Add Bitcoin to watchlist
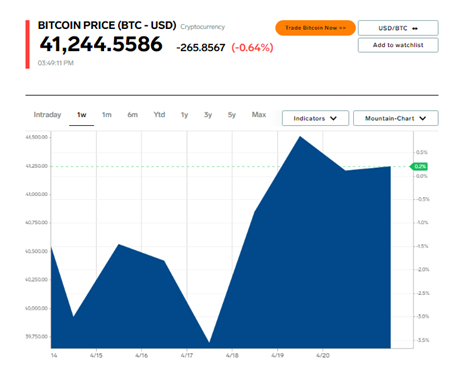466x383 pixels. click(x=398, y=45)
